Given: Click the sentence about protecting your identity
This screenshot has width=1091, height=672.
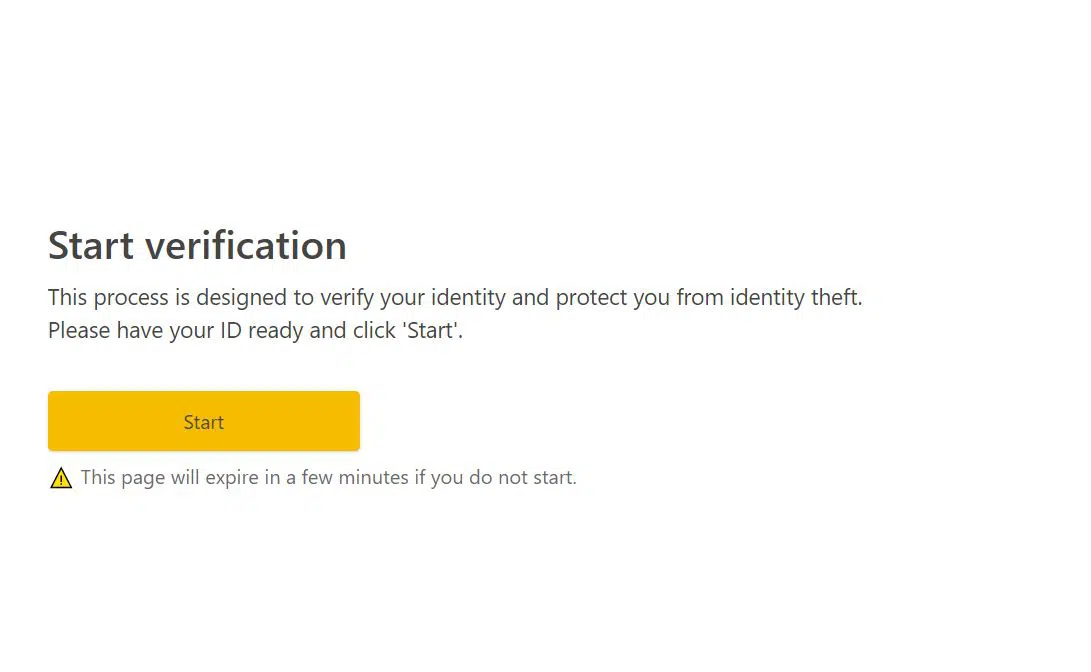Looking at the screenshot, I should 454,297.
